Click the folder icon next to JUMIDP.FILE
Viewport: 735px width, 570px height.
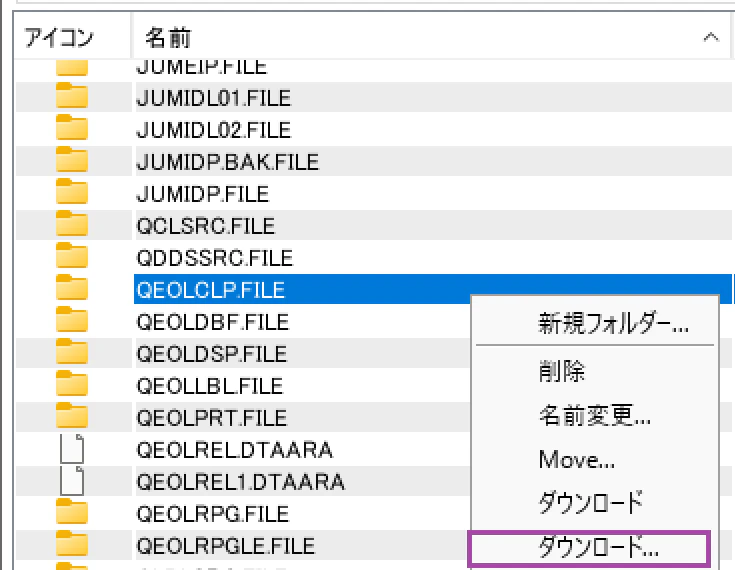(x=72, y=192)
